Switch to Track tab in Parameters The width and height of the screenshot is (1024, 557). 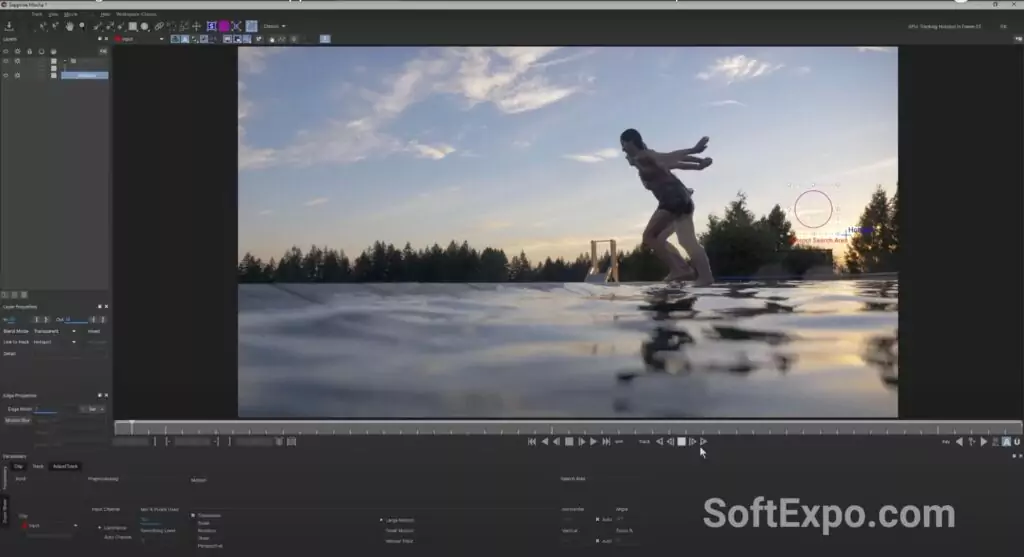pyautogui.click(x=38, y=467)
